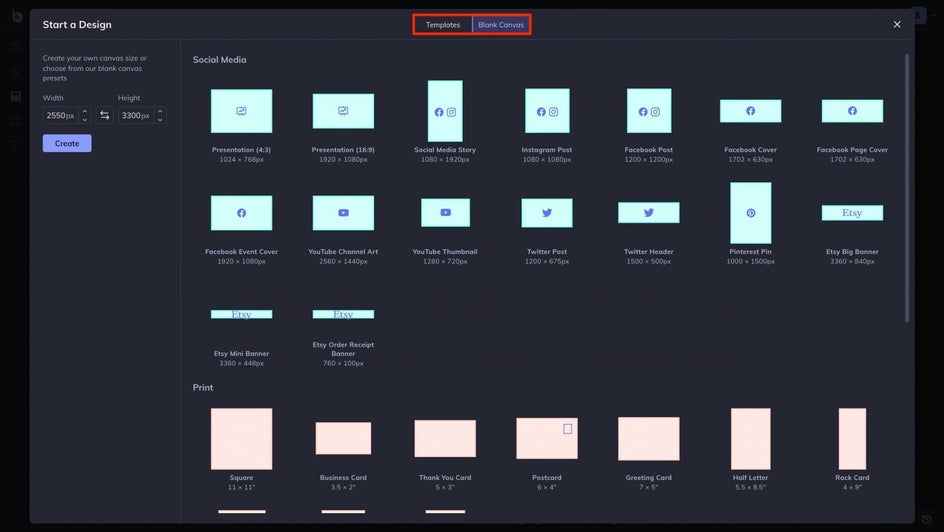Select the Instagram Post canvas preset
The height and width of the screenshot is (532, 944).
tap(547, 111)
